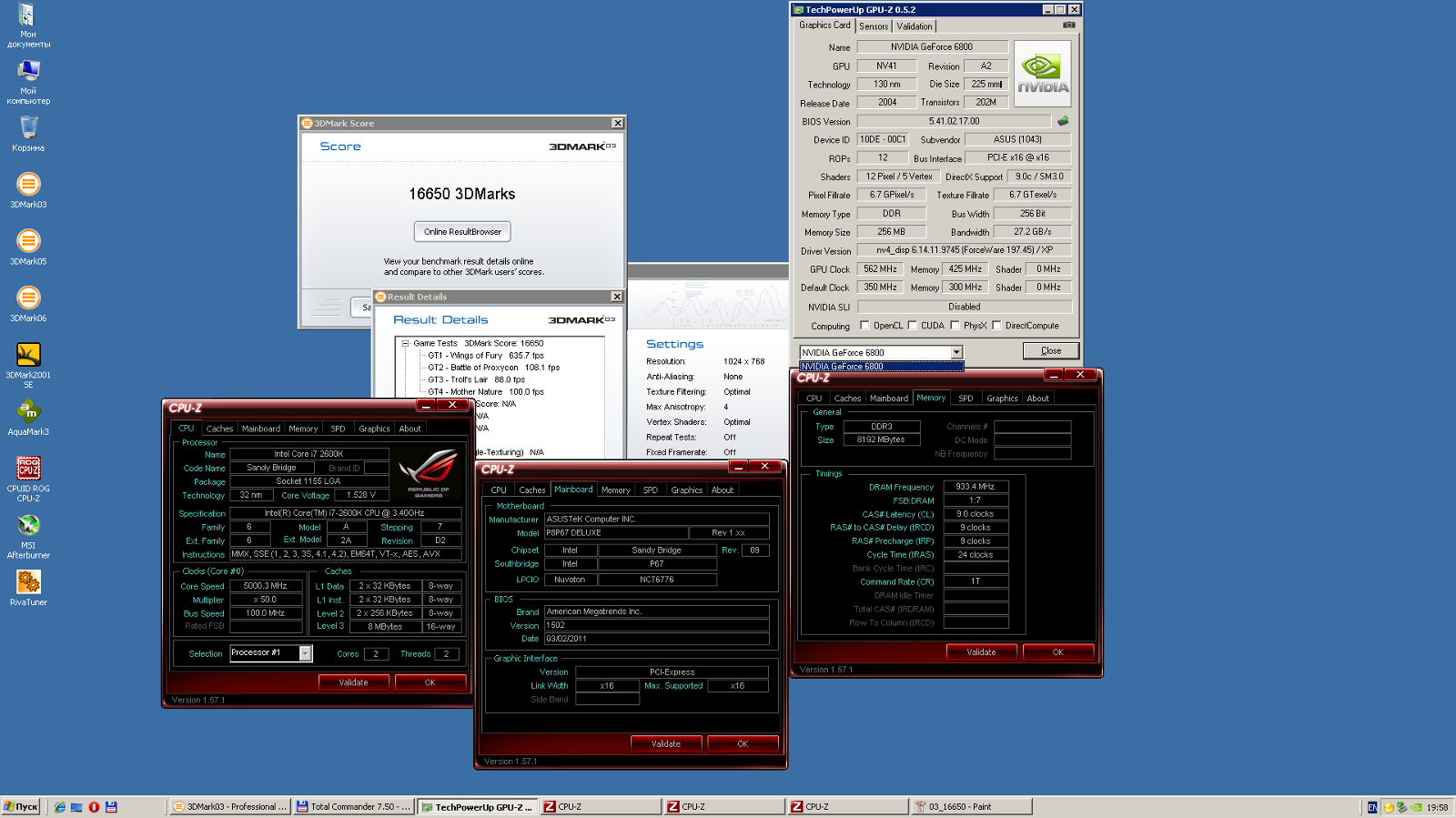Open the Пуск start menu
Image resolution: width=1456 pixels, height=818 pixels.
[x=21, y=807]
